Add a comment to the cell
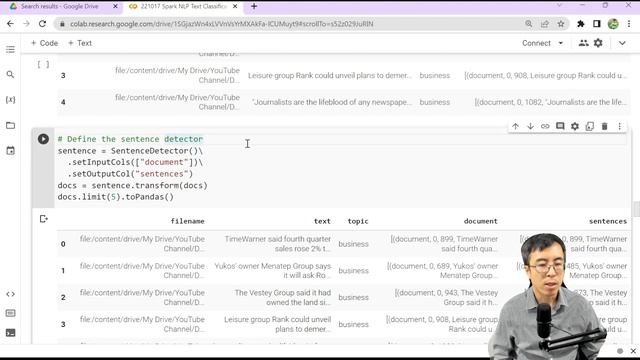640x360 pixels. (x=560, y=127)
